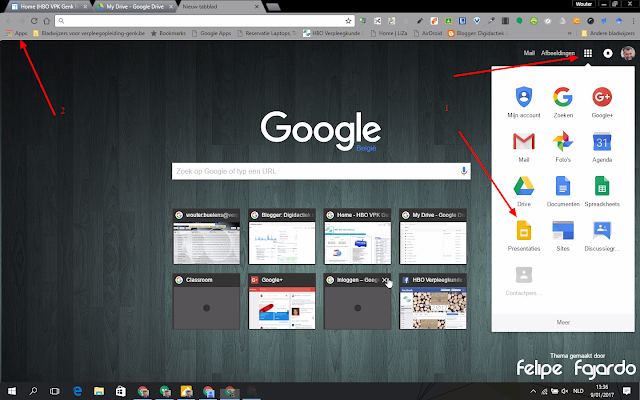Open File Explorer from taskbar
The height and width of the screenshot is (400, 640).
tap(99, 391)
